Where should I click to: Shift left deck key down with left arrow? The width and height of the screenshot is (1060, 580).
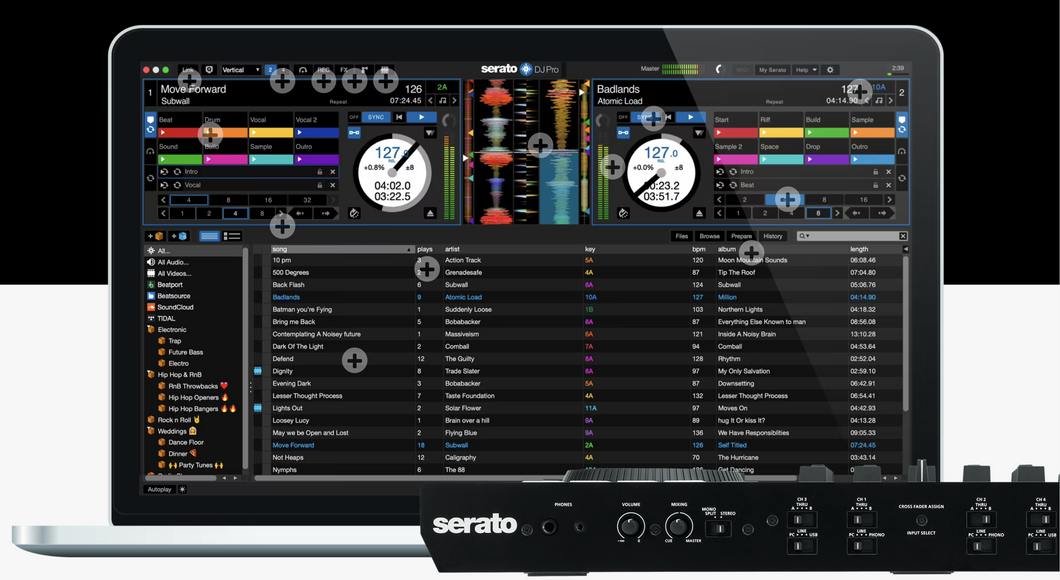(431, 100)
